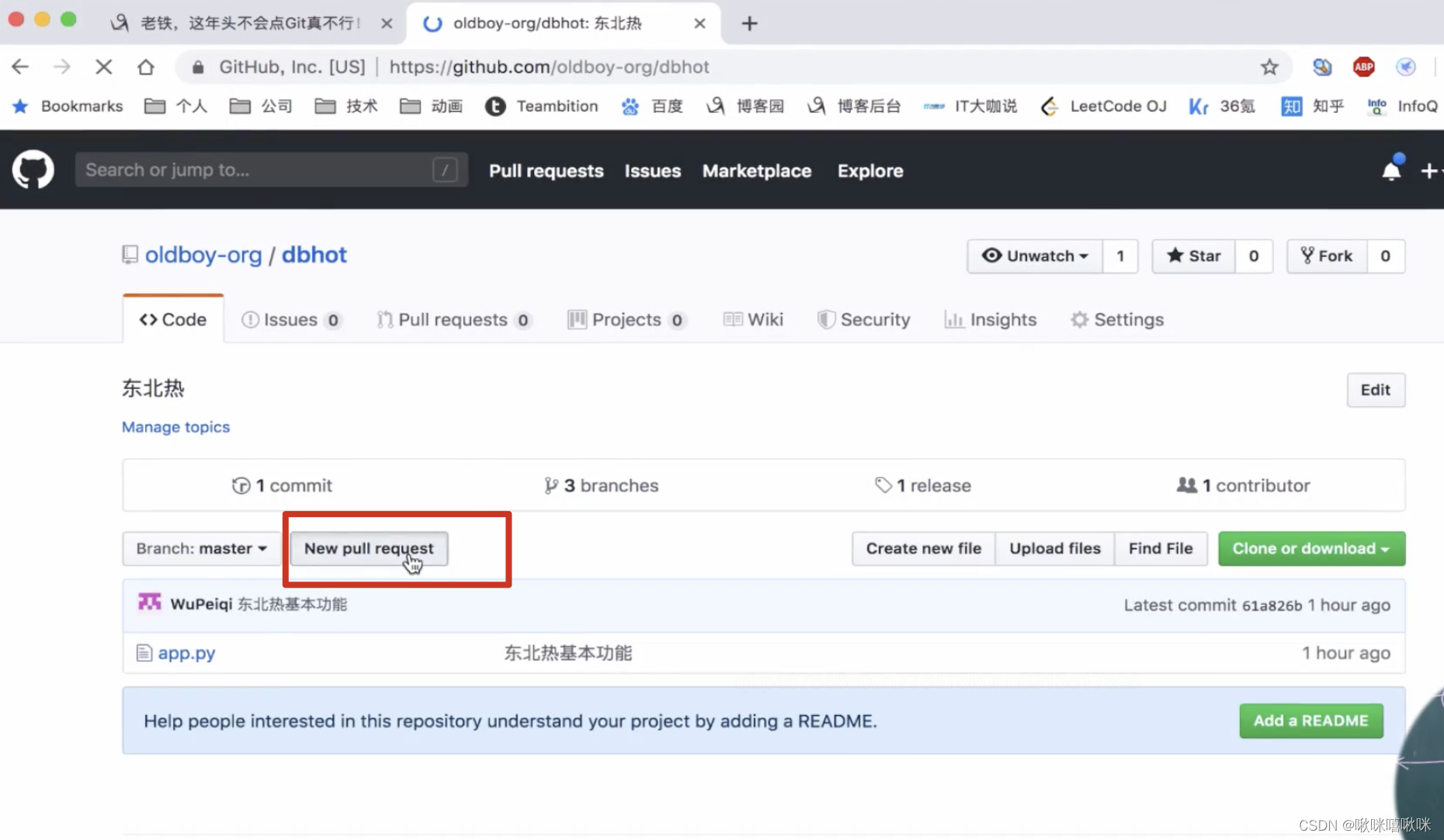Open Marketplace in top navigation
The height and width of the screenshot is (840, 1444).
tap(757, 171)
